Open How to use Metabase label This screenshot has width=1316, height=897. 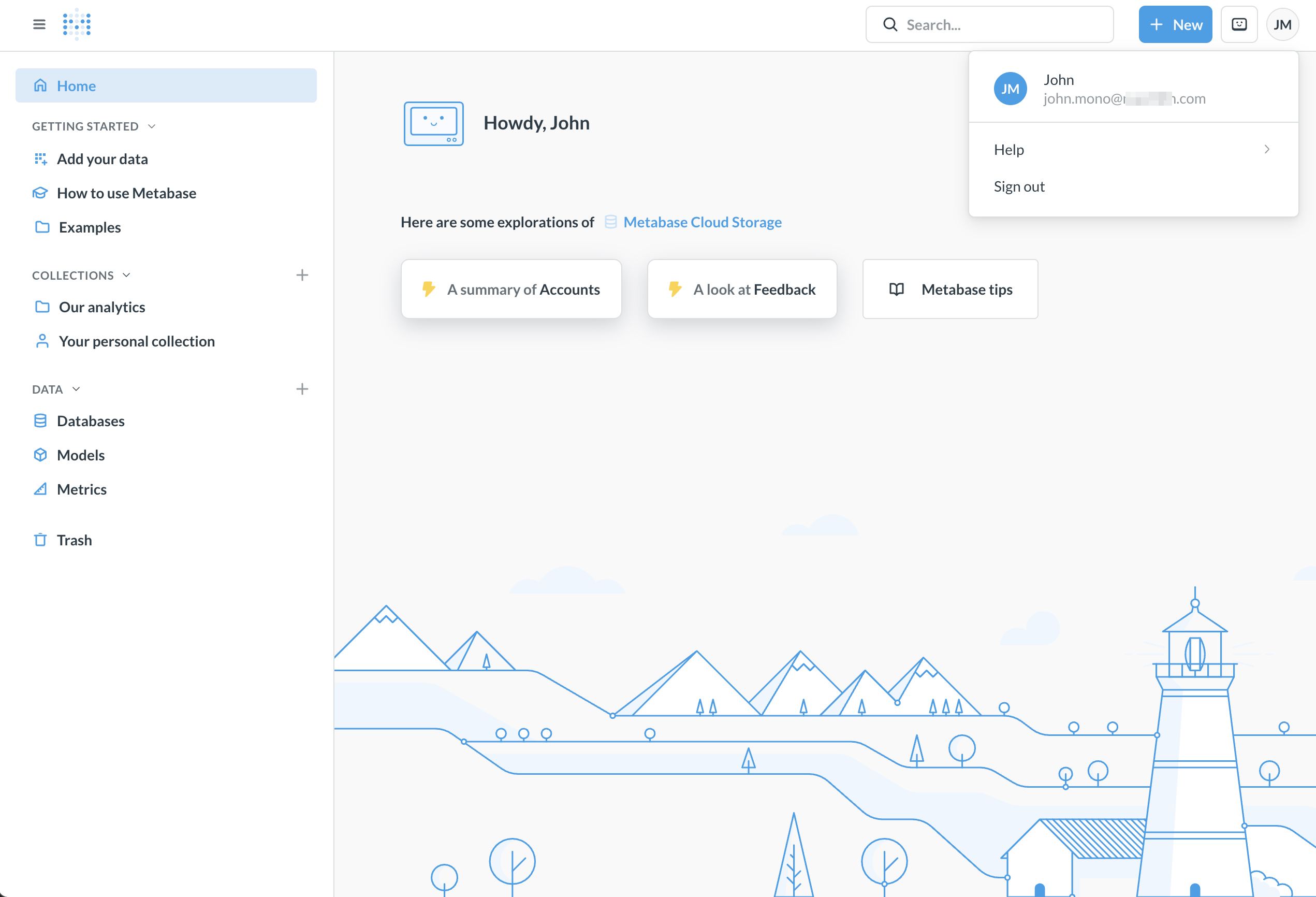pos(127,193)
